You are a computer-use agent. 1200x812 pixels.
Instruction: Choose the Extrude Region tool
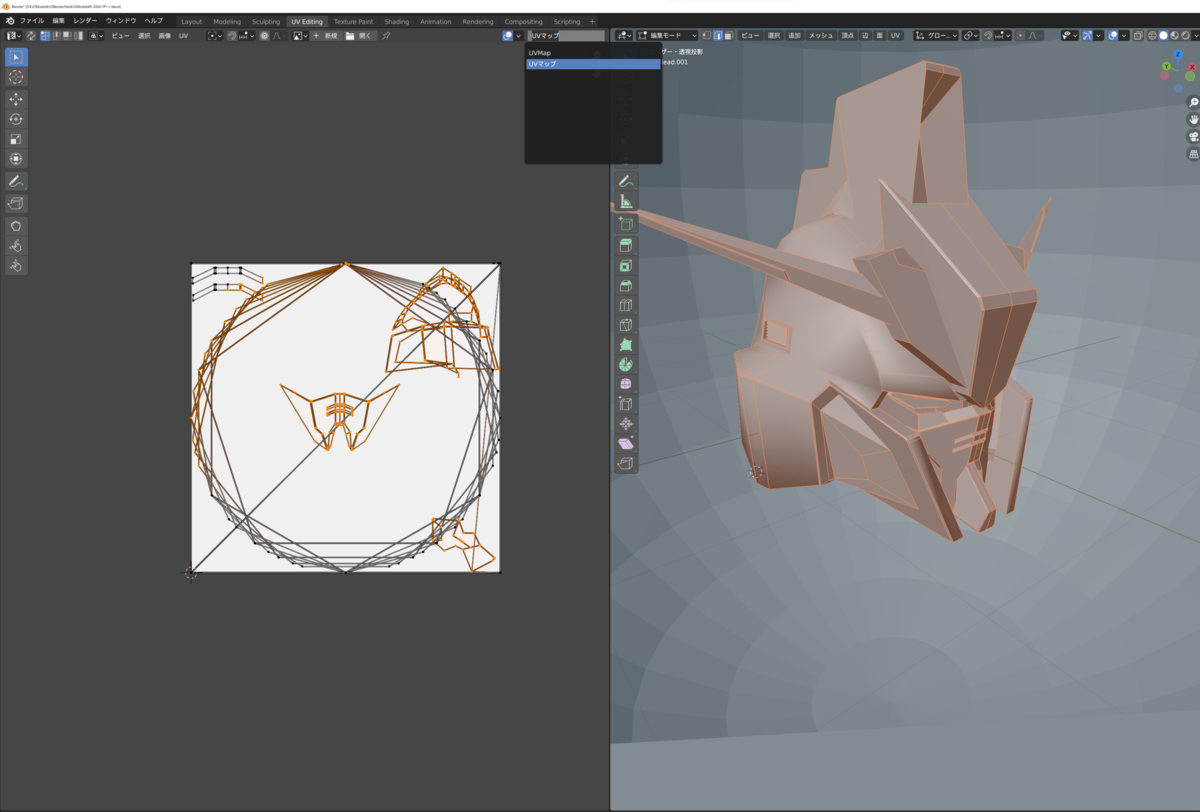(x=626, y=245)
